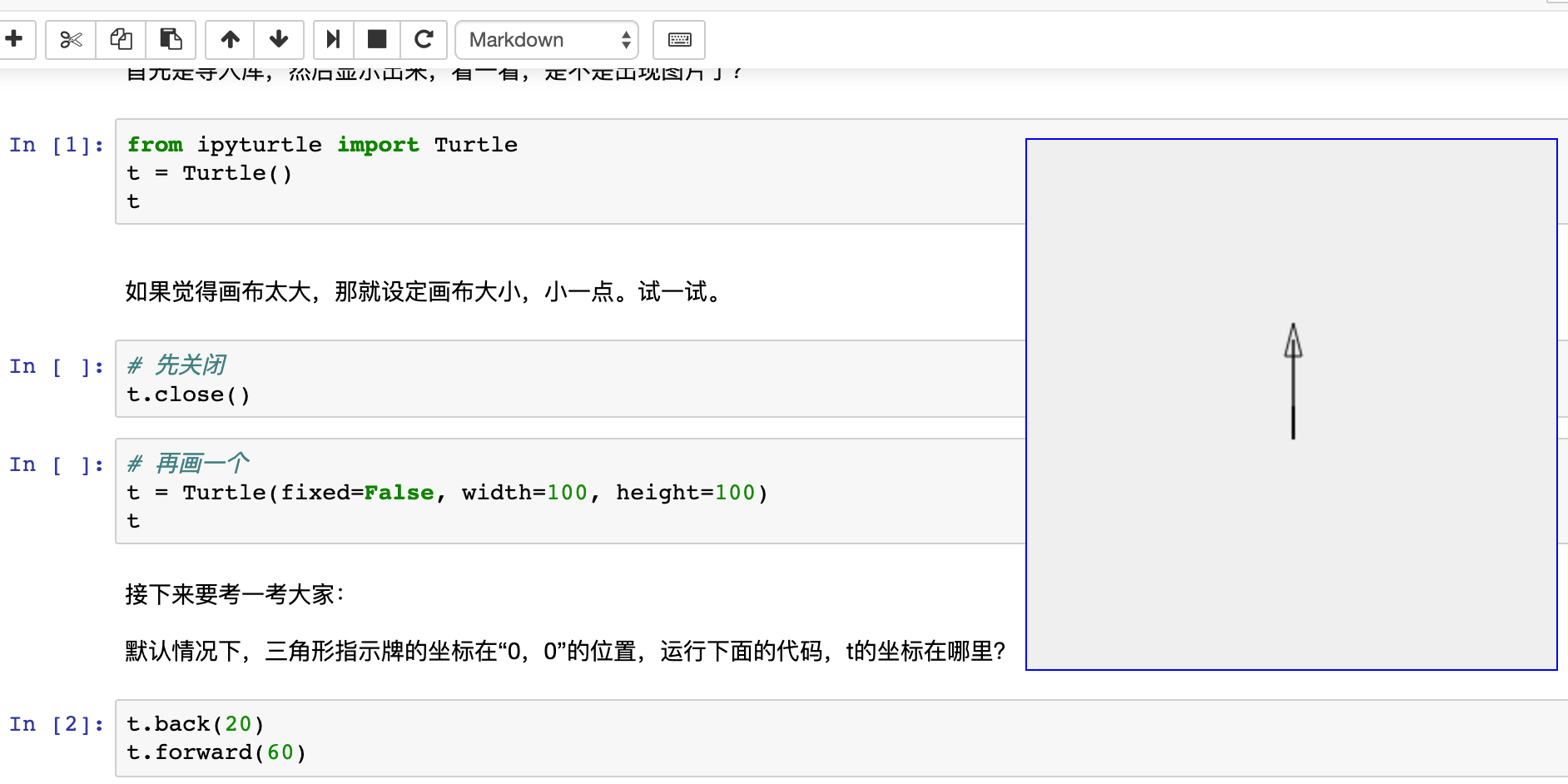Move selected cell down arrow
The width and height of the screenshot is (1568, 784).
[x=279, y=39]
